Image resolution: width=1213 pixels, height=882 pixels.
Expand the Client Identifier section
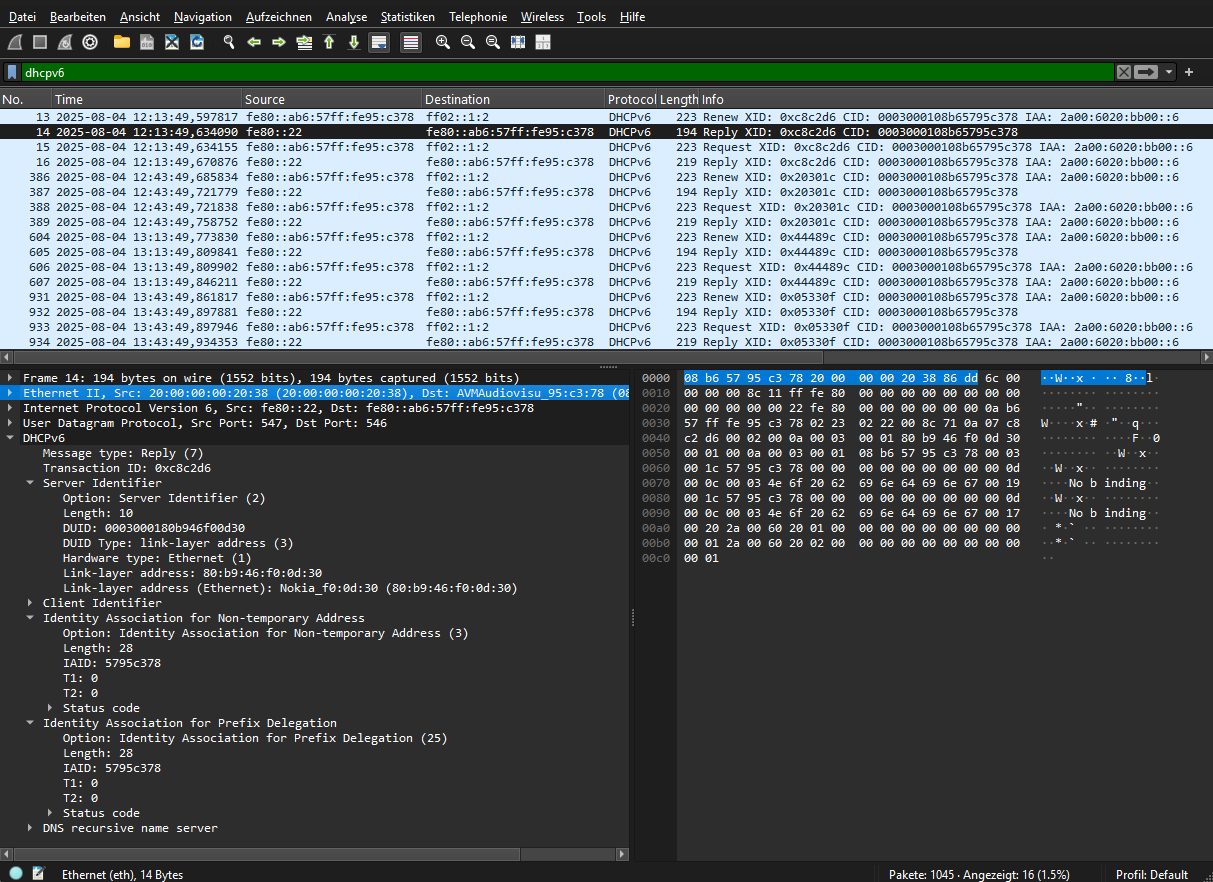pyautogui.click(x=30, y=603)
